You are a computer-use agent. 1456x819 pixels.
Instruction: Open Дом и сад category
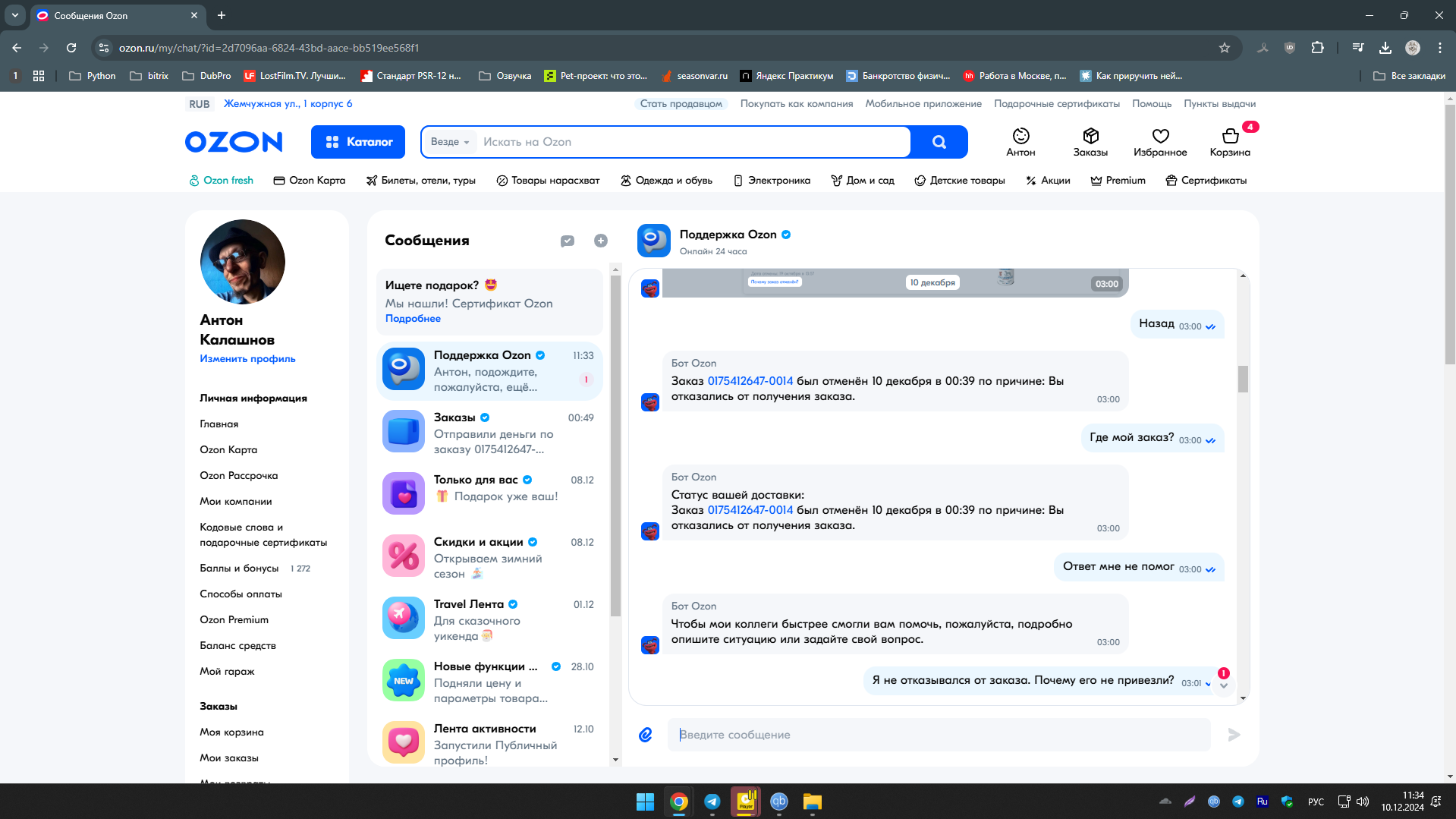[x=863, y=181]
